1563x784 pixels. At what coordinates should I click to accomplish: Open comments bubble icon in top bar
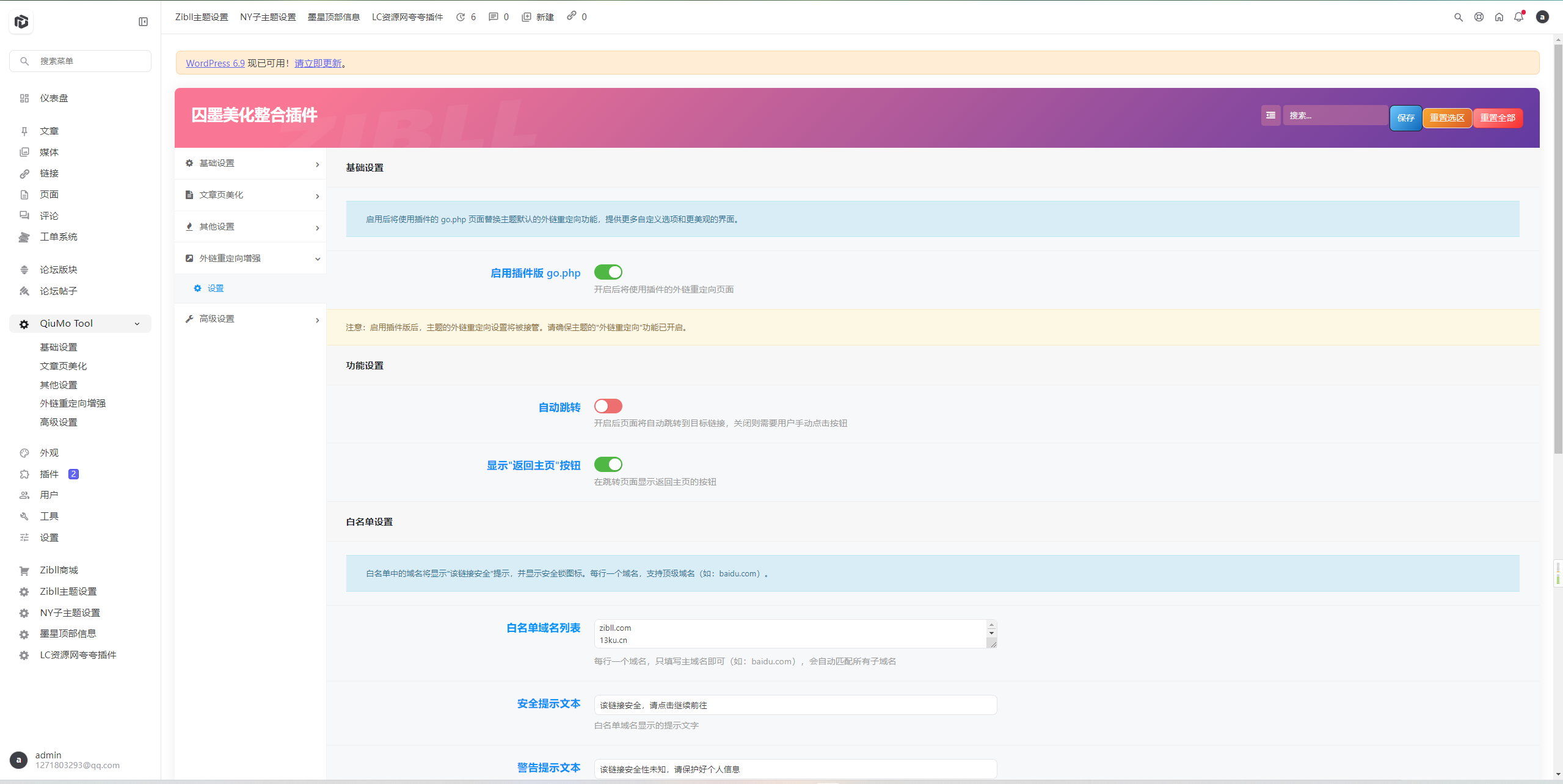493,17
